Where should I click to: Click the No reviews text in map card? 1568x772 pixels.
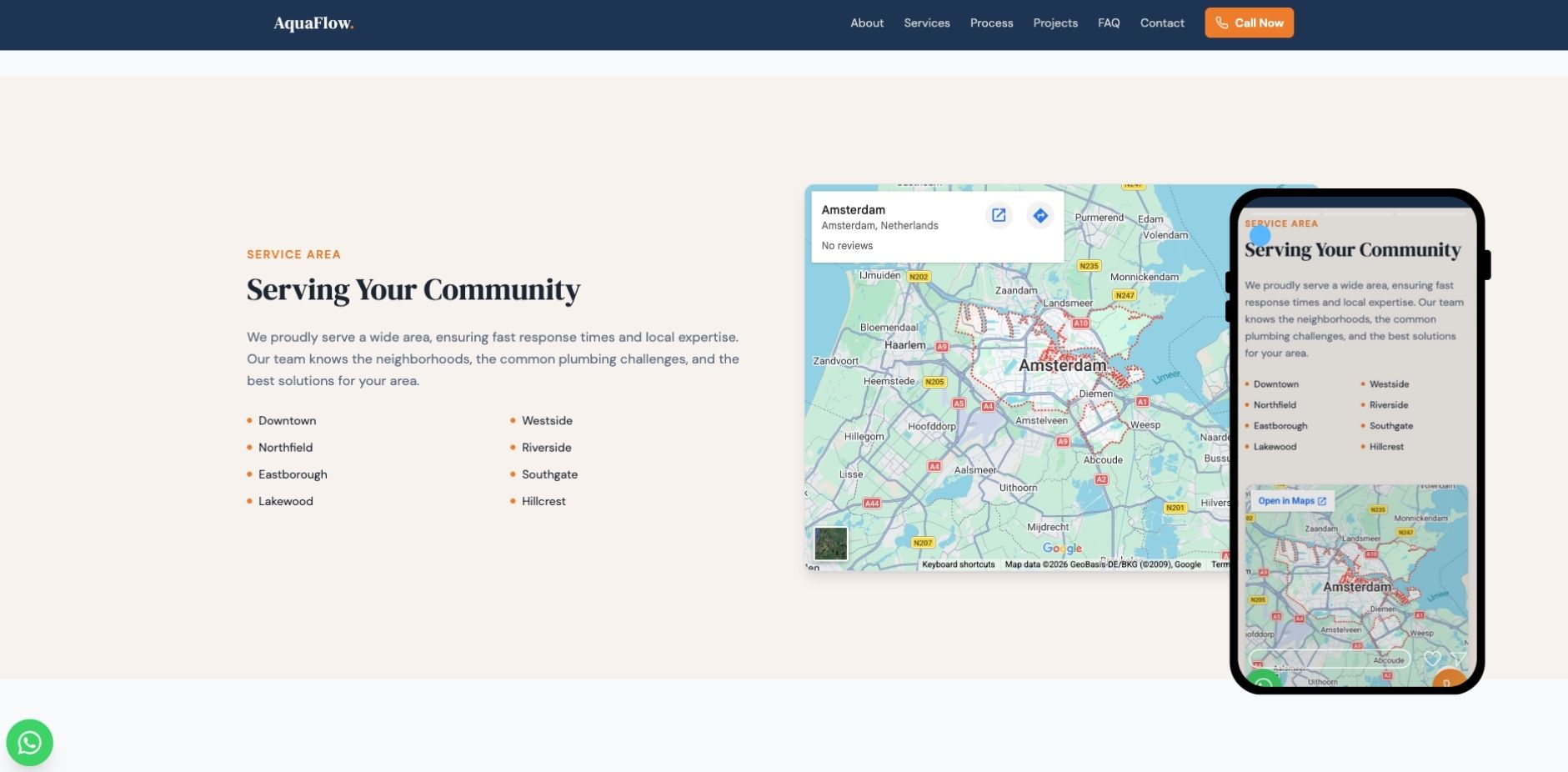[847, 246]
